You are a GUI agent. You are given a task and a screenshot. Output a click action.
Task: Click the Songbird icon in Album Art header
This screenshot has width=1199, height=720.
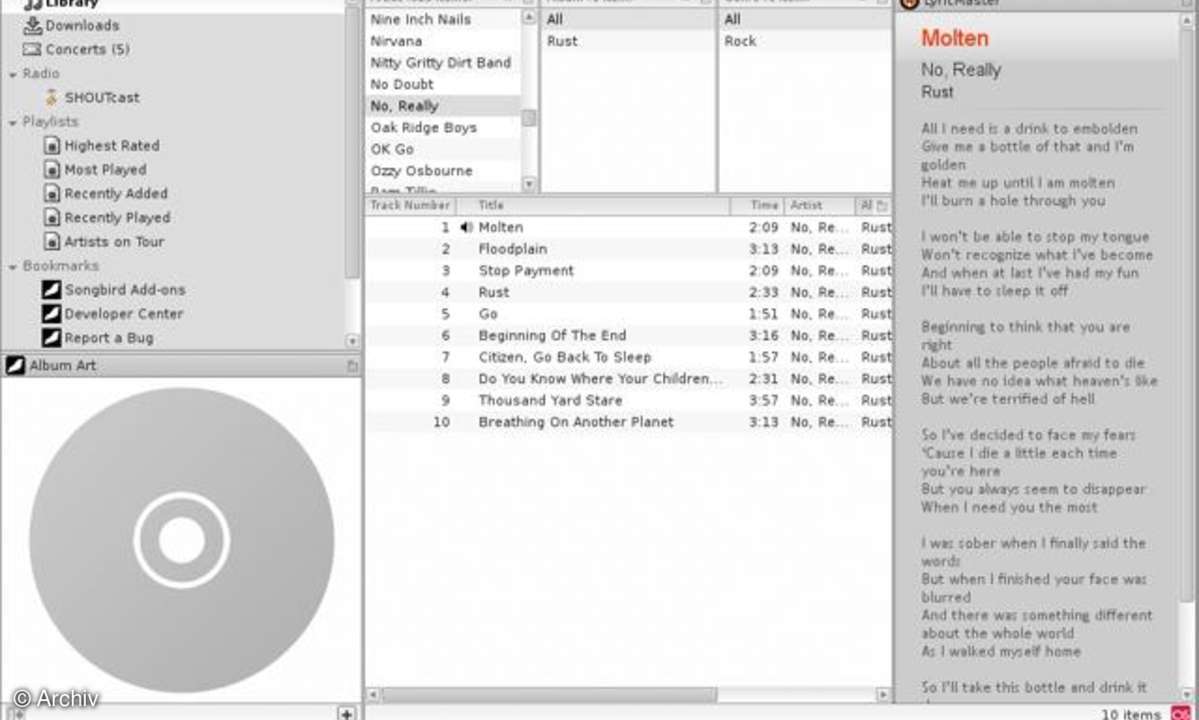(x=15, y=365)
